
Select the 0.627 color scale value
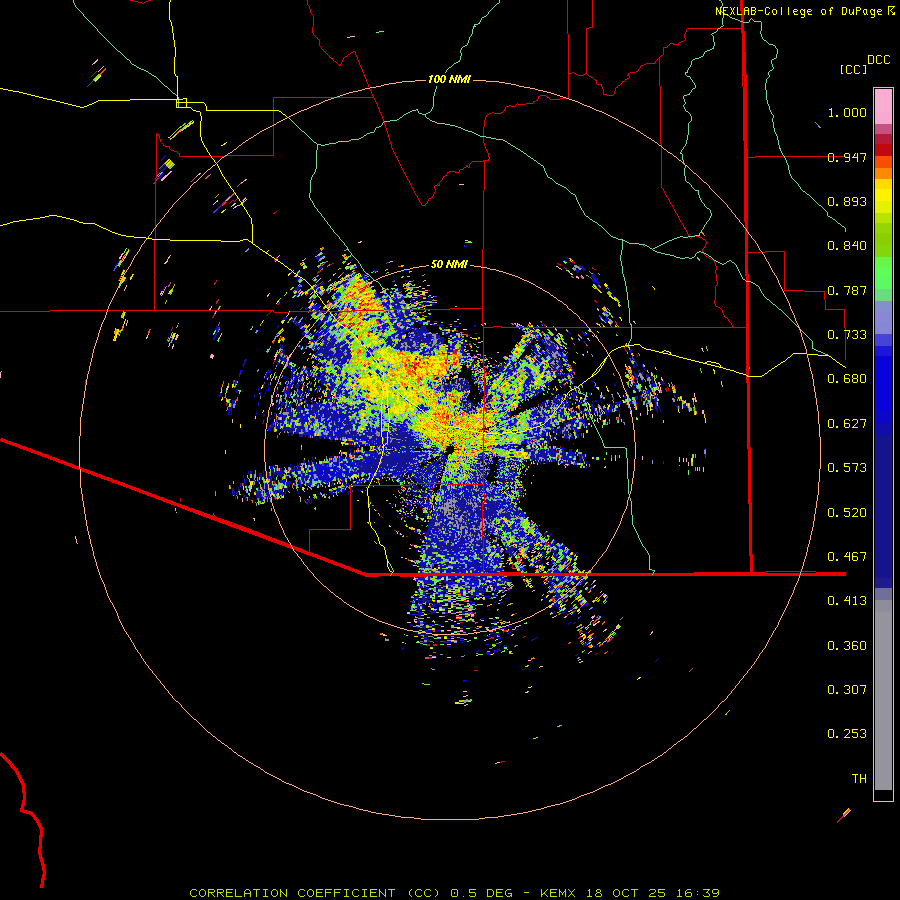tap(847, 424)
